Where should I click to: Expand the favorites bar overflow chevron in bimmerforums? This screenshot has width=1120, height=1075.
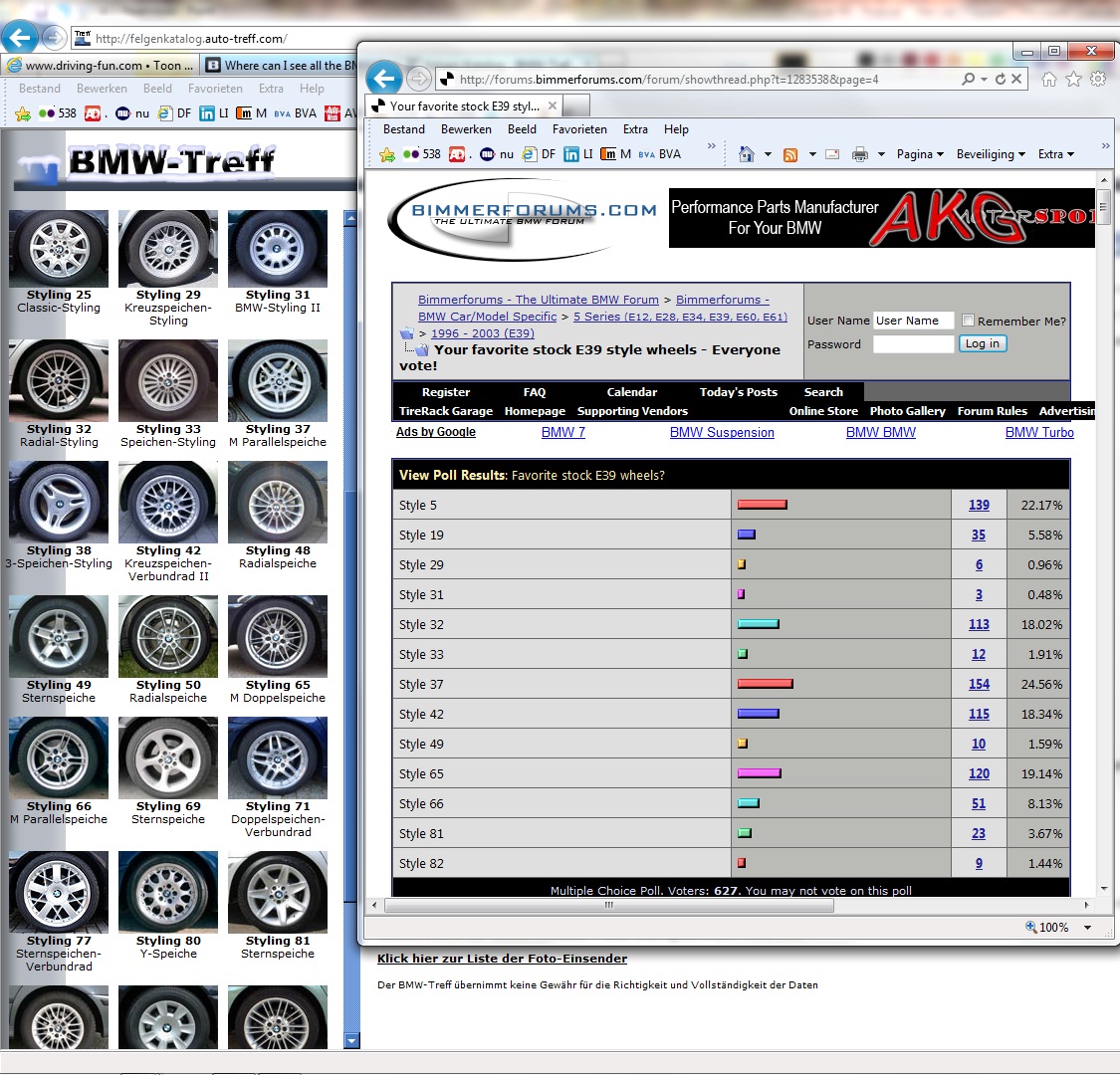point(712,145)
